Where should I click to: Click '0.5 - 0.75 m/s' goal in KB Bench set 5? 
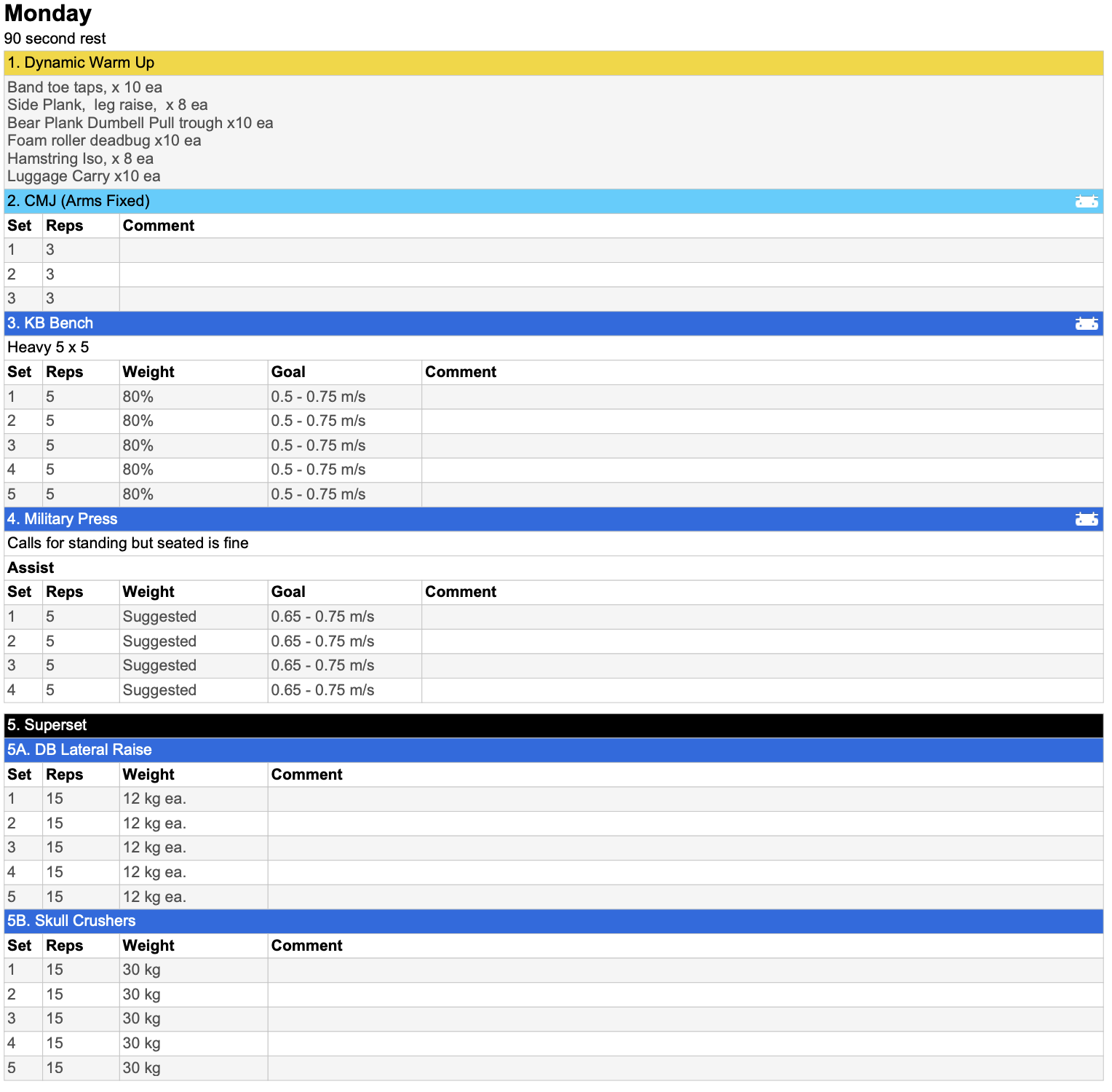tap(319, 494)
